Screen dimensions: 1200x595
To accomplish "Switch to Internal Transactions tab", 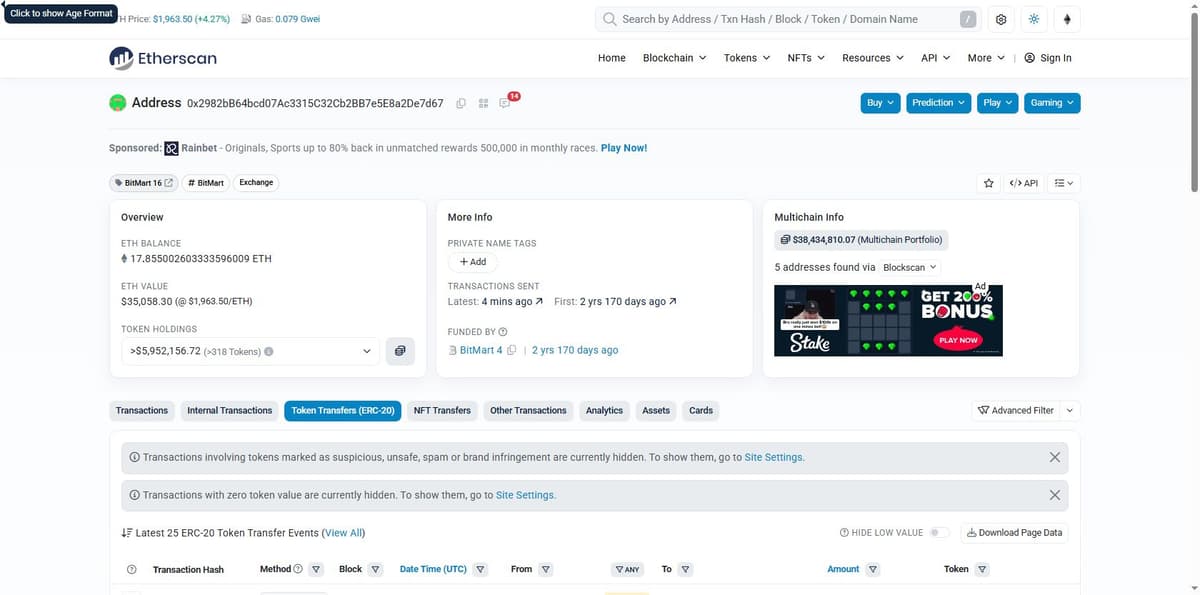I will 230,410.
